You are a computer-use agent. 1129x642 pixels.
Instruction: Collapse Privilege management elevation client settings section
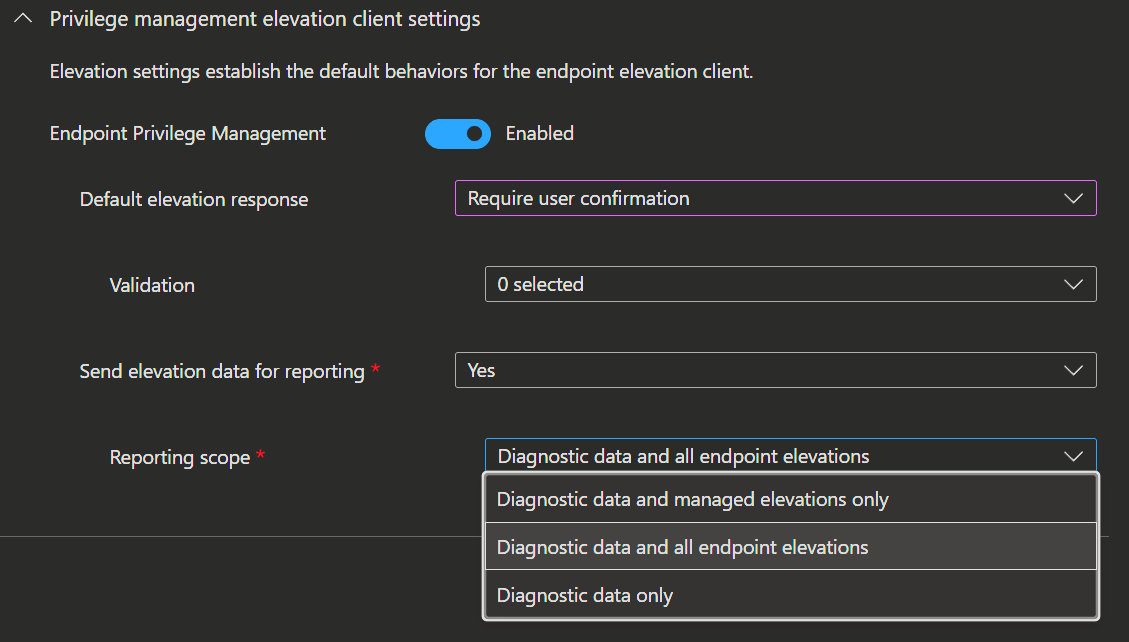(x=23, y=19)
